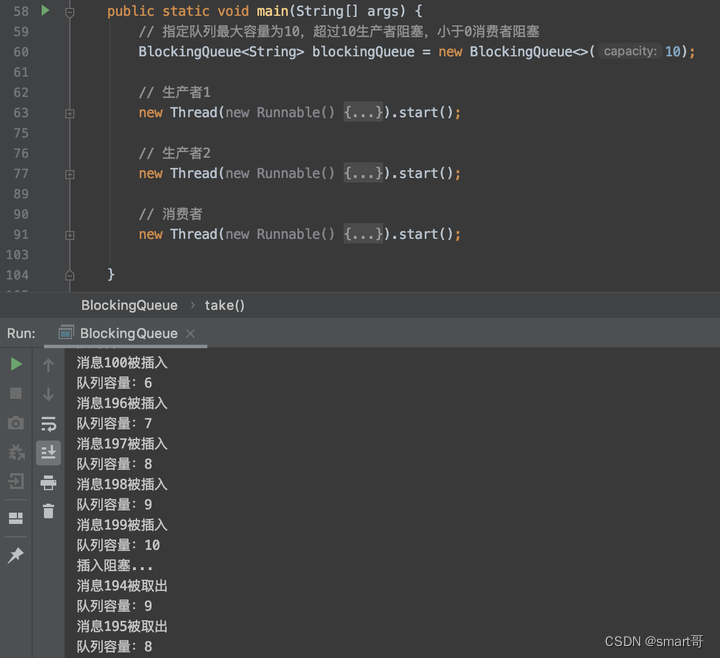Click the console line '消息196被插入'
720x658 pixels.
tap(122, 403)
